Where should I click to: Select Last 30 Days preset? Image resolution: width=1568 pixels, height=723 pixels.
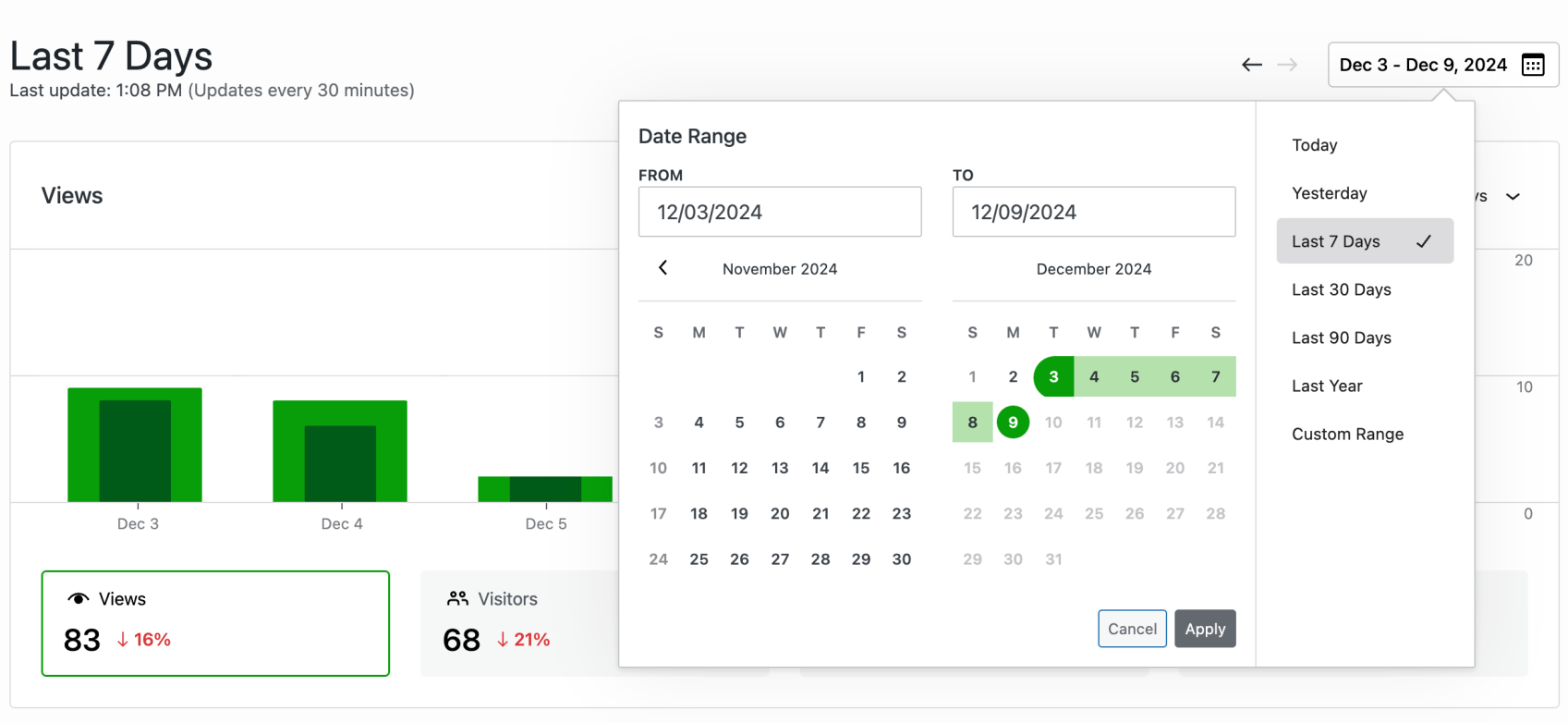(x=1341, y=289)
